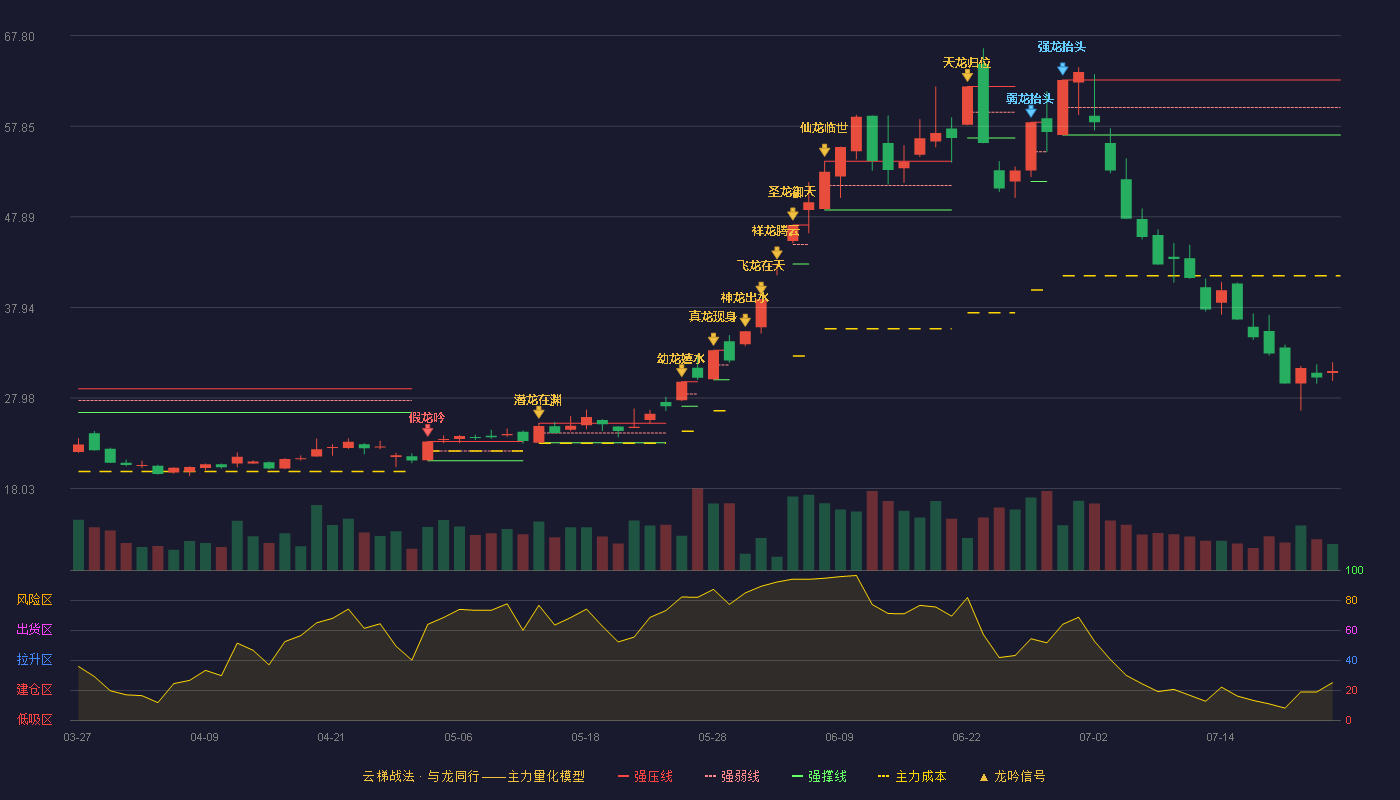
Task: Click the 20 indicator scale value
Action: tap(1351, 691)
